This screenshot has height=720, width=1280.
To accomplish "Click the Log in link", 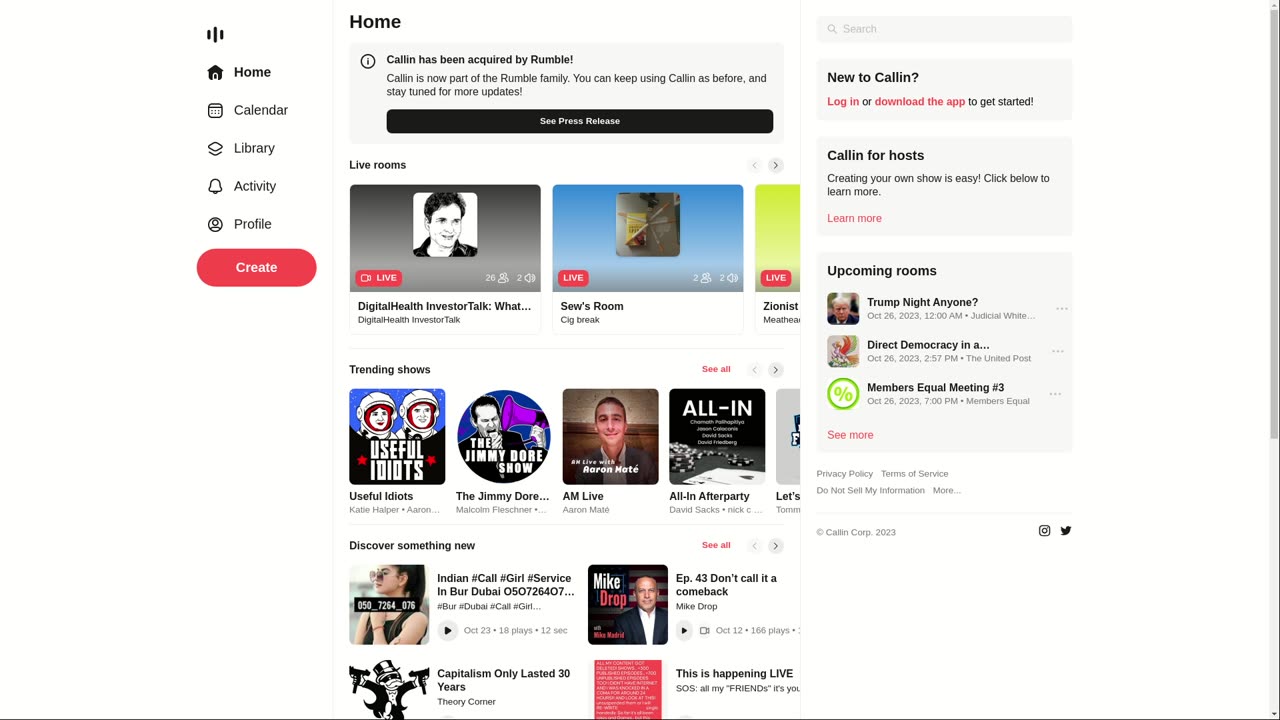I will (843, 102).
